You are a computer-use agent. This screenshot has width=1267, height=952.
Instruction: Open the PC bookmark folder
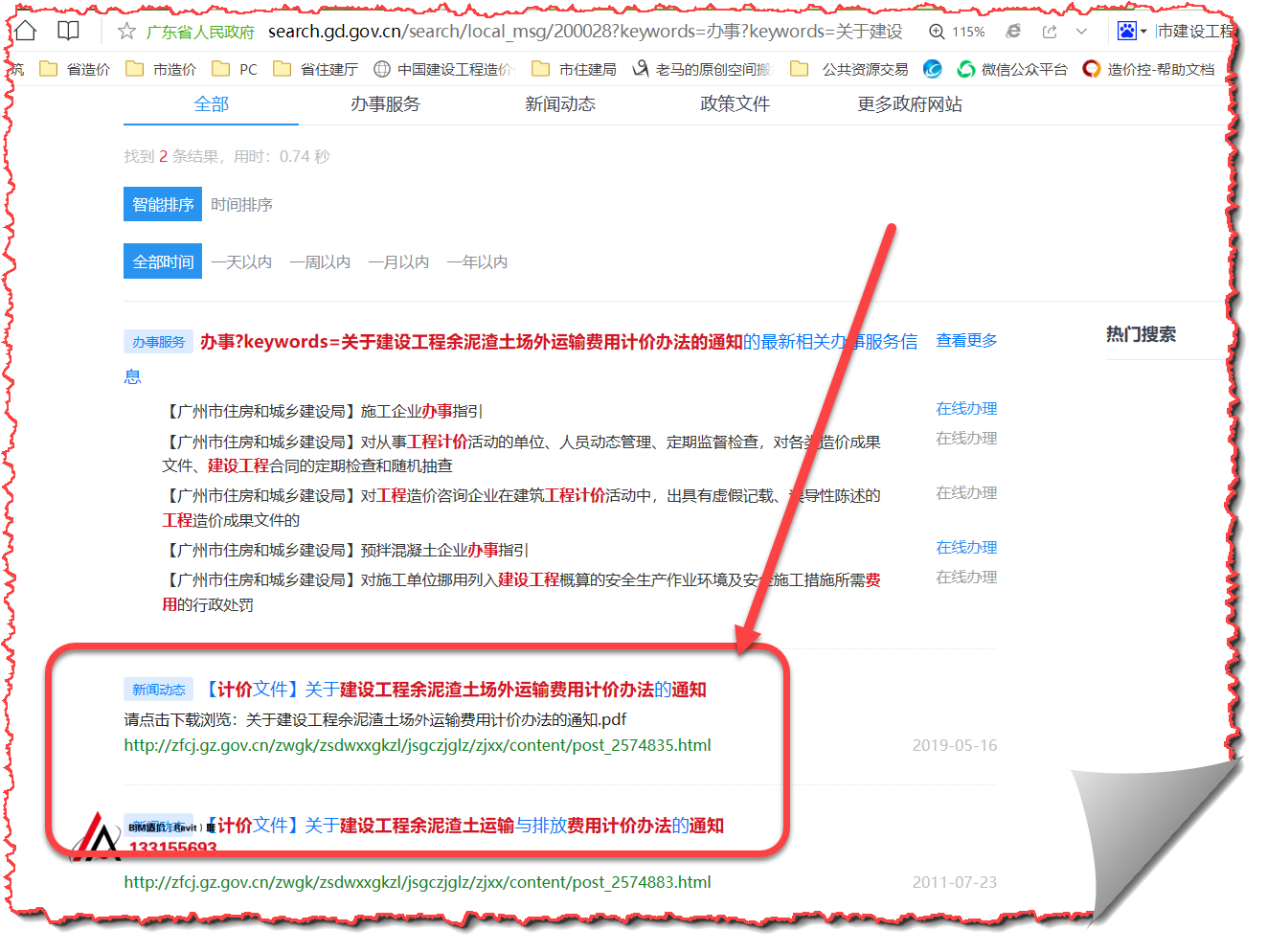click(x=235, y=69)
